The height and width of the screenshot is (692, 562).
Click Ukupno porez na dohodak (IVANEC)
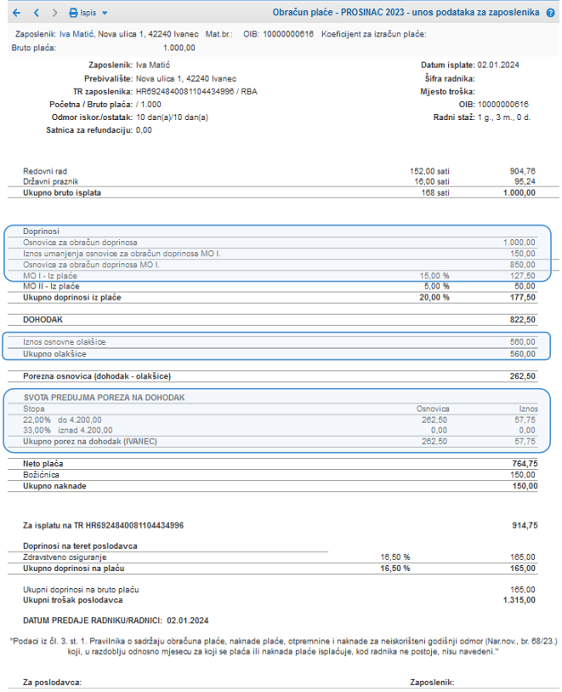point(90,441)
